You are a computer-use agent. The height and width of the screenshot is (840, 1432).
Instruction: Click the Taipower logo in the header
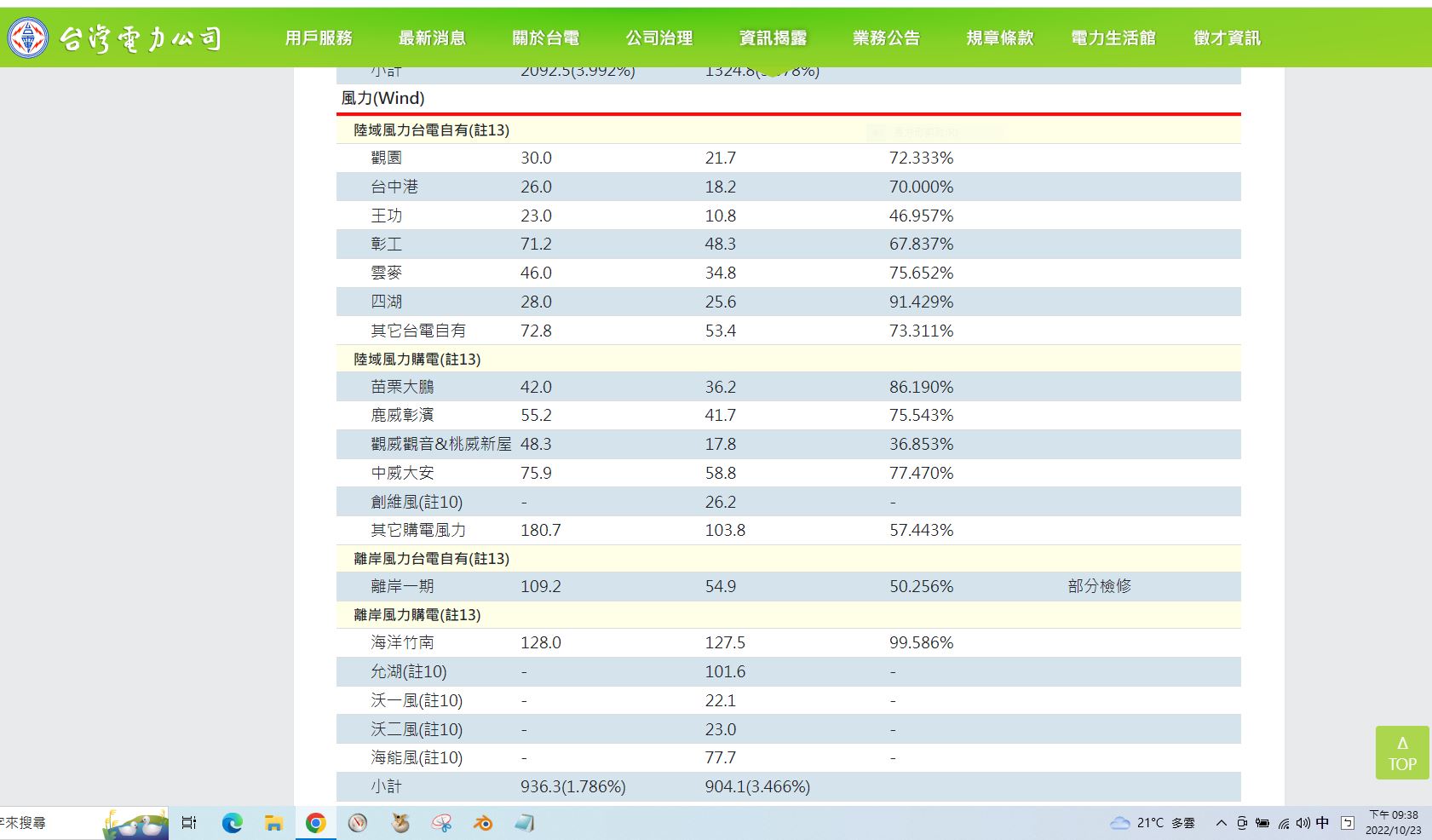point(114,38)
